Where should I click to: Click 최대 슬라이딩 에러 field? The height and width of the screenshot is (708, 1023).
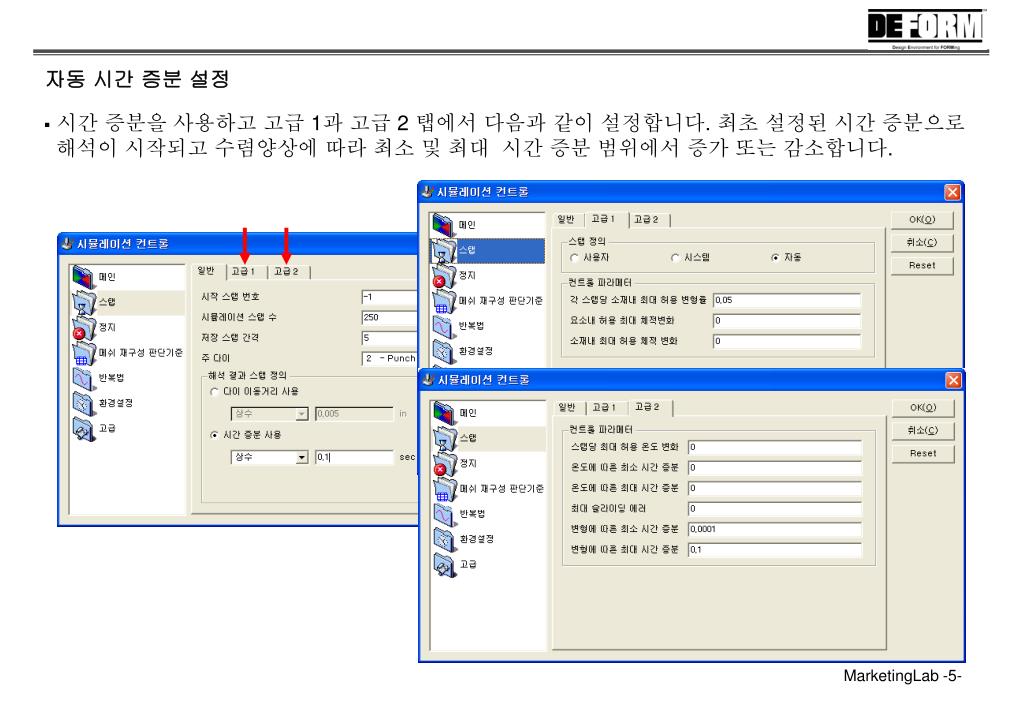(x=775, y=508)
